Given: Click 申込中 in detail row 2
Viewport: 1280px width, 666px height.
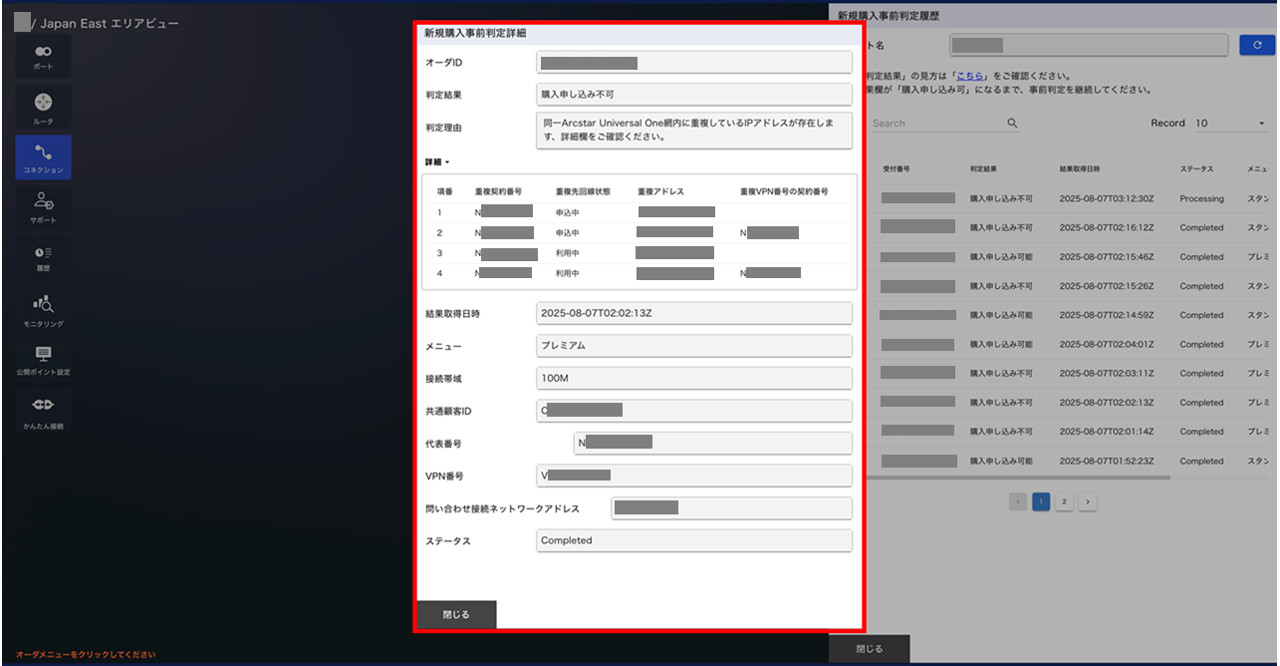Looking at the screenshot, I should 567,232.
